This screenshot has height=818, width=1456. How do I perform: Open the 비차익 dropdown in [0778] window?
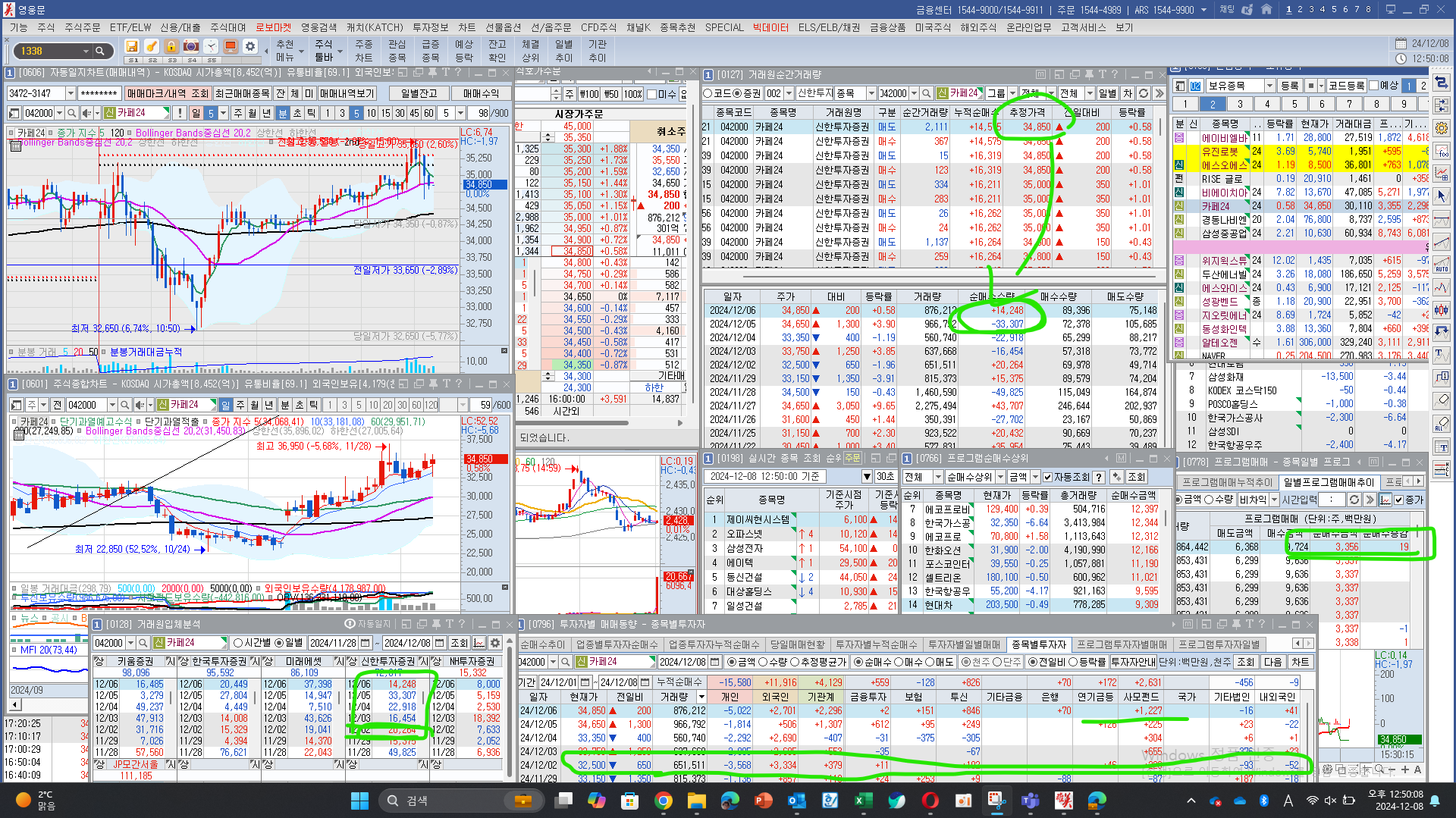click(1275, 500)
